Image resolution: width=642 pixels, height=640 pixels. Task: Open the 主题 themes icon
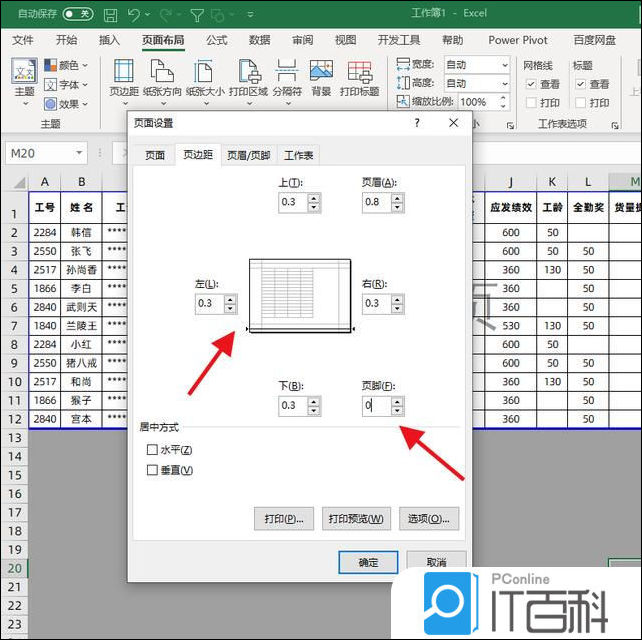24,77
